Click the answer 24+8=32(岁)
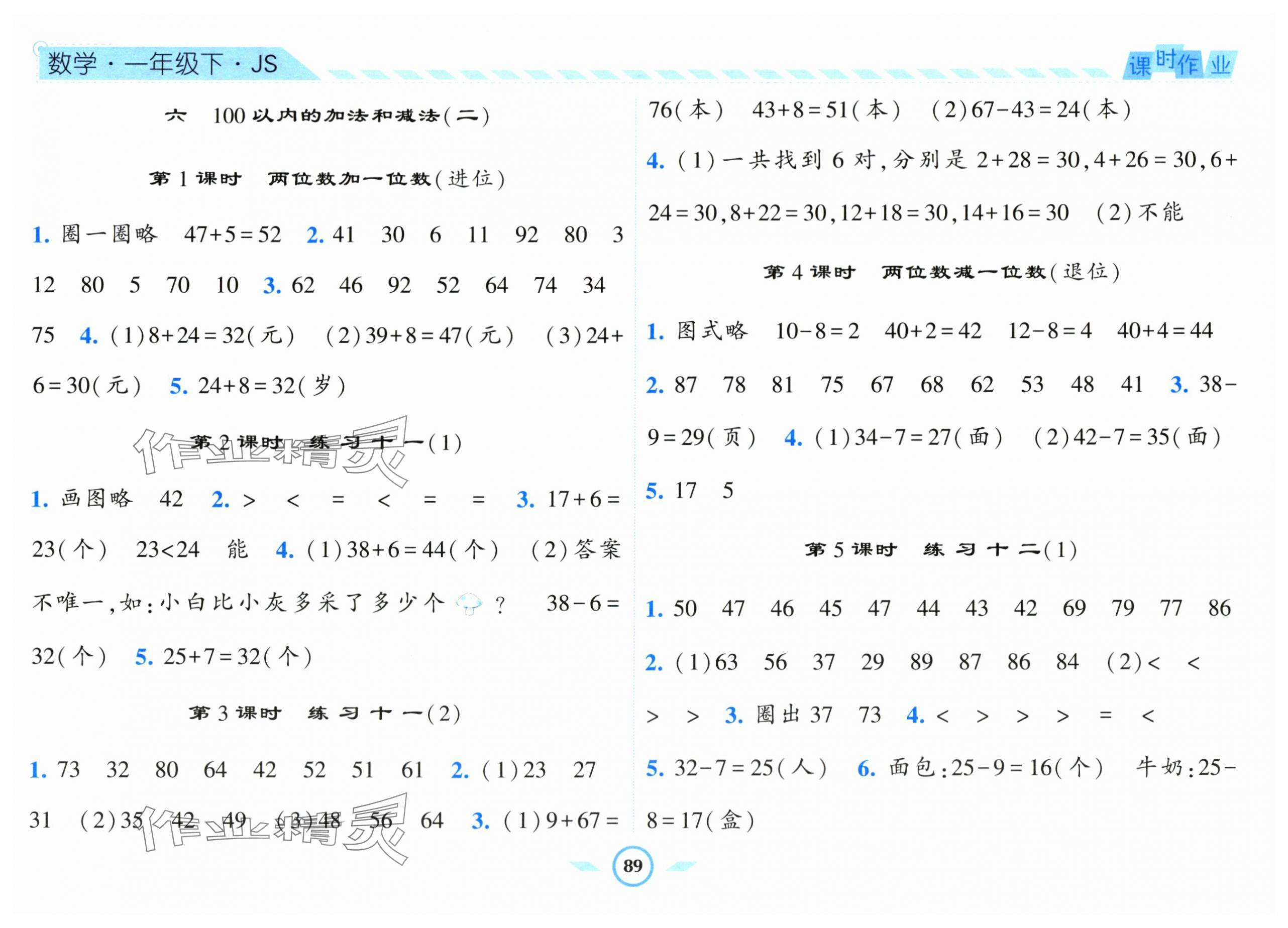Screen dimensions: 1288x928 pos(271,386)
